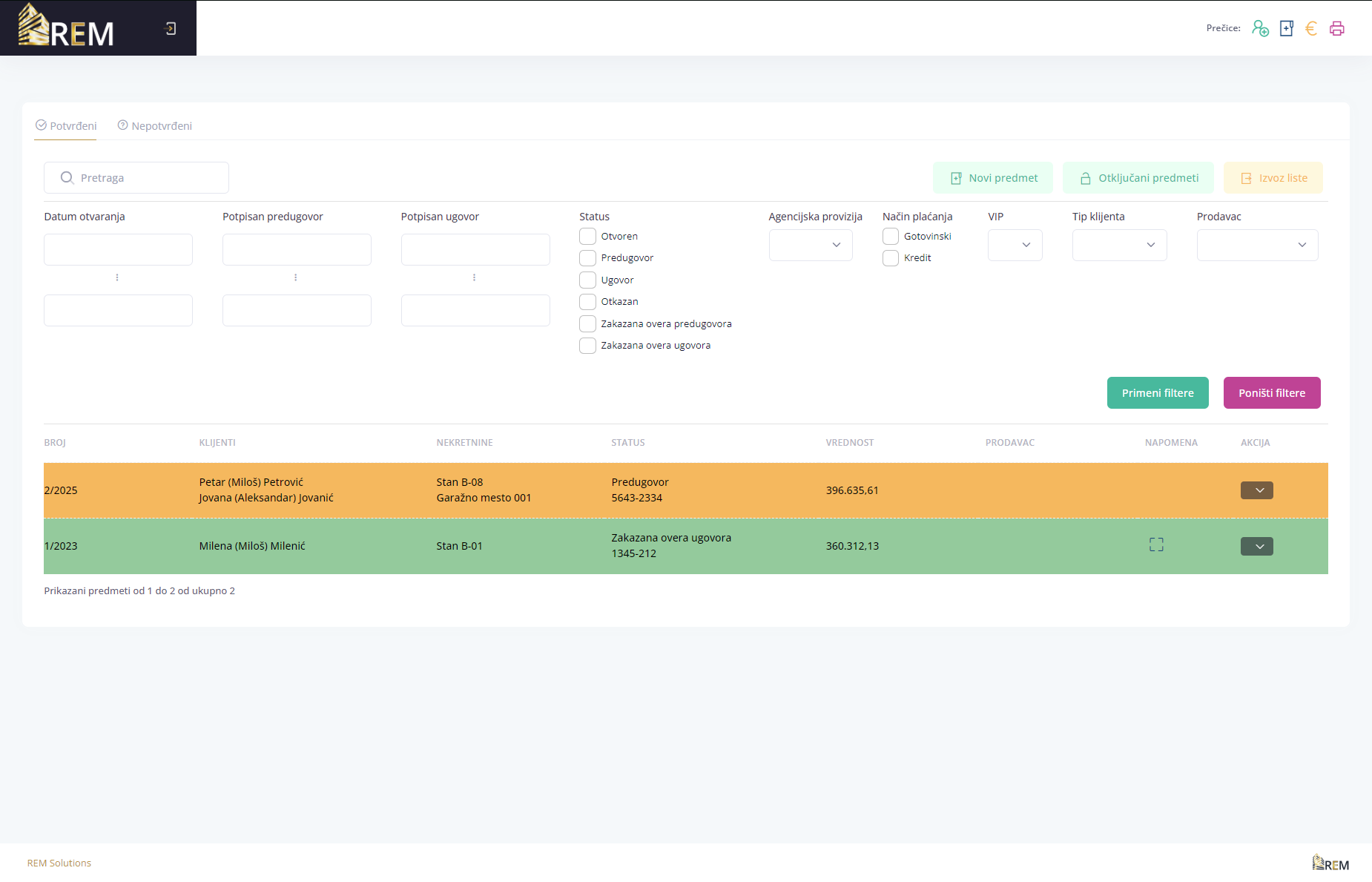
Task: Check the Otvoren status checkbox
Action: tap(587, 237)
